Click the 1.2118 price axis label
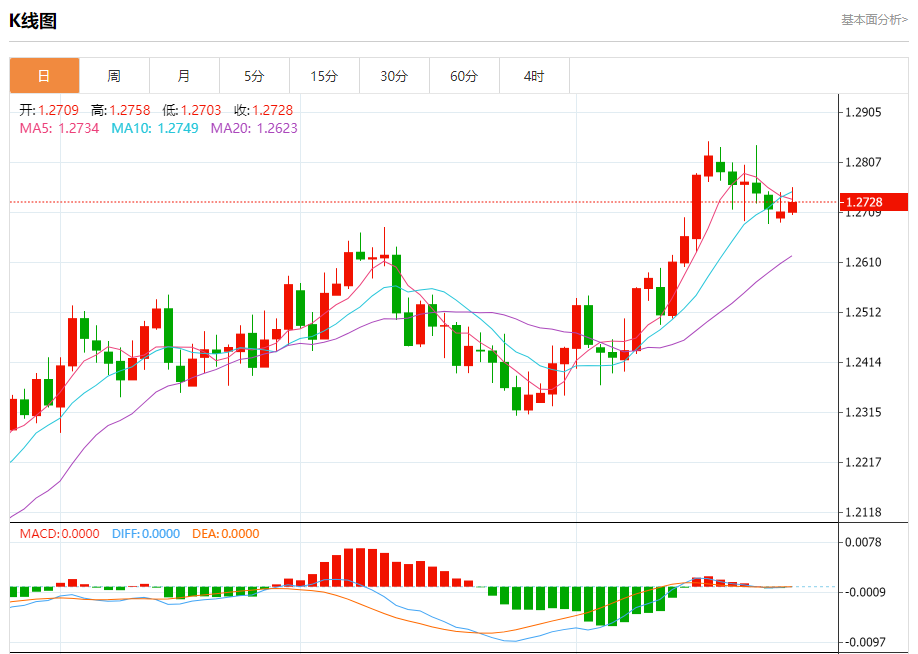Screen dimensions: 918x654 coord(863,512)
